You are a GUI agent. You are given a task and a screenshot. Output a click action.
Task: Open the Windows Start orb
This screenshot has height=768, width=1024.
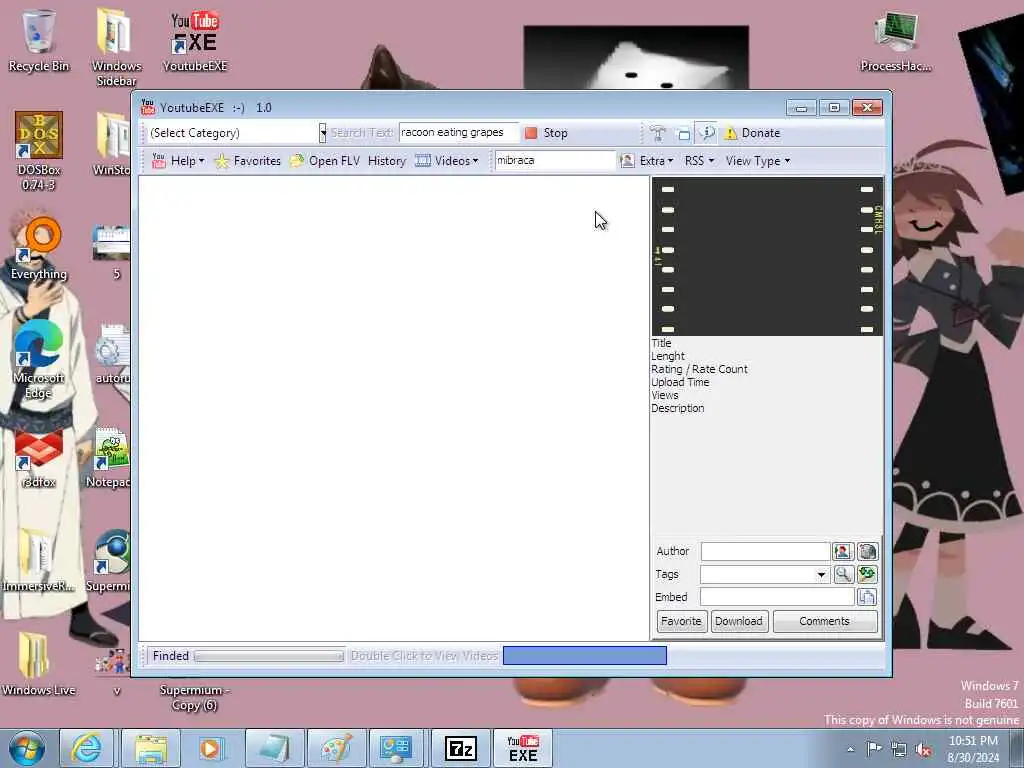pos(26,748)
